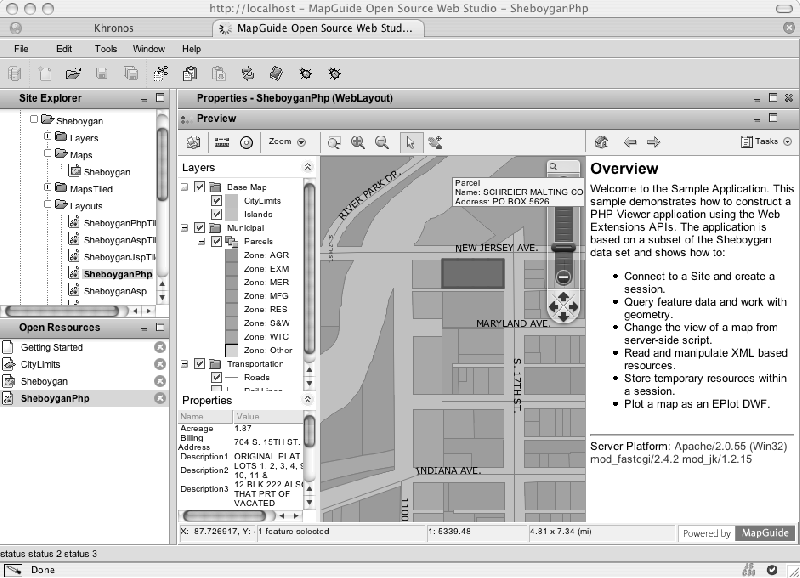
Task: Click the open folder icon in main toolbar
Action: 73,73
